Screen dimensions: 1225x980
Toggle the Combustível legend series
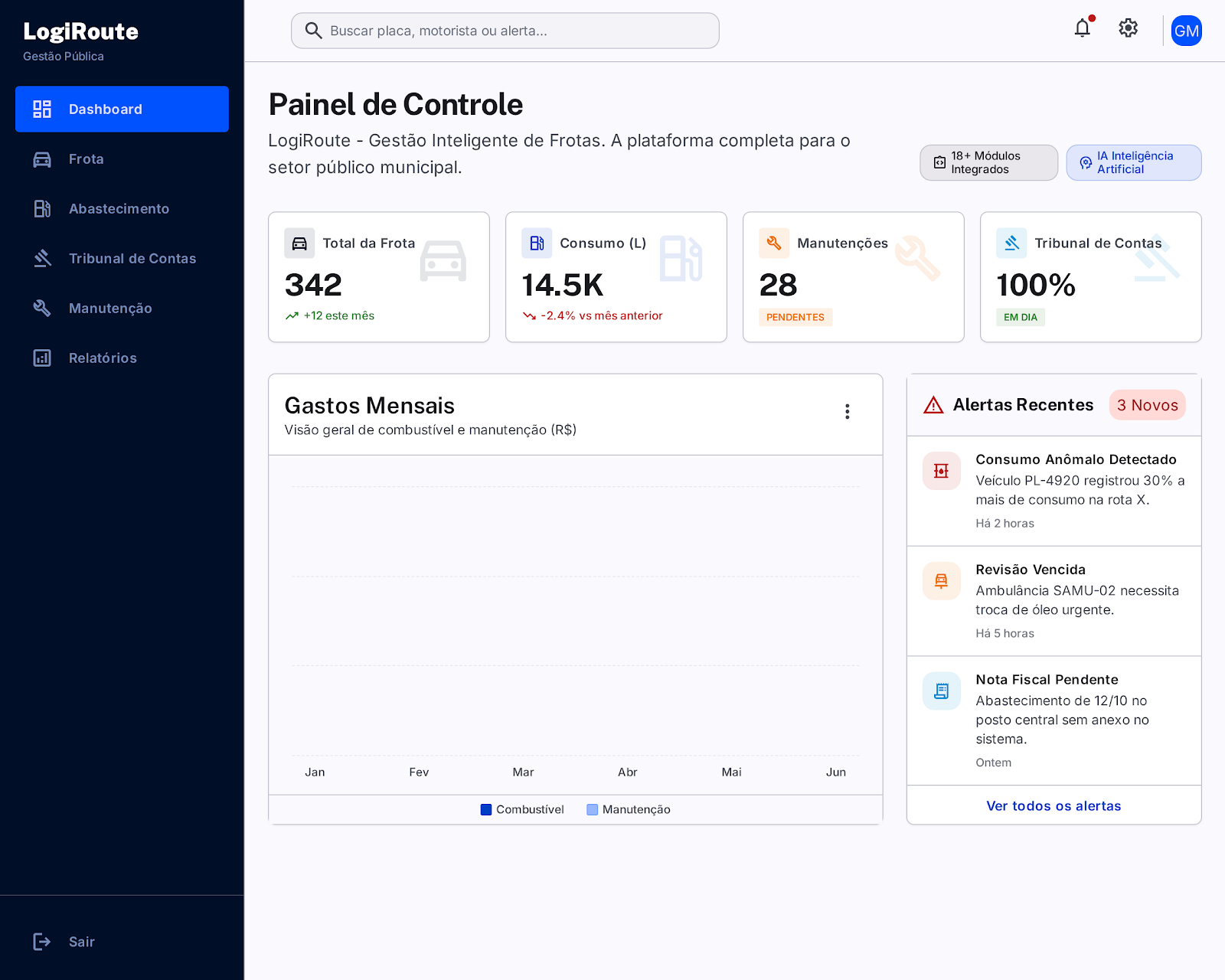click(522, 809)
